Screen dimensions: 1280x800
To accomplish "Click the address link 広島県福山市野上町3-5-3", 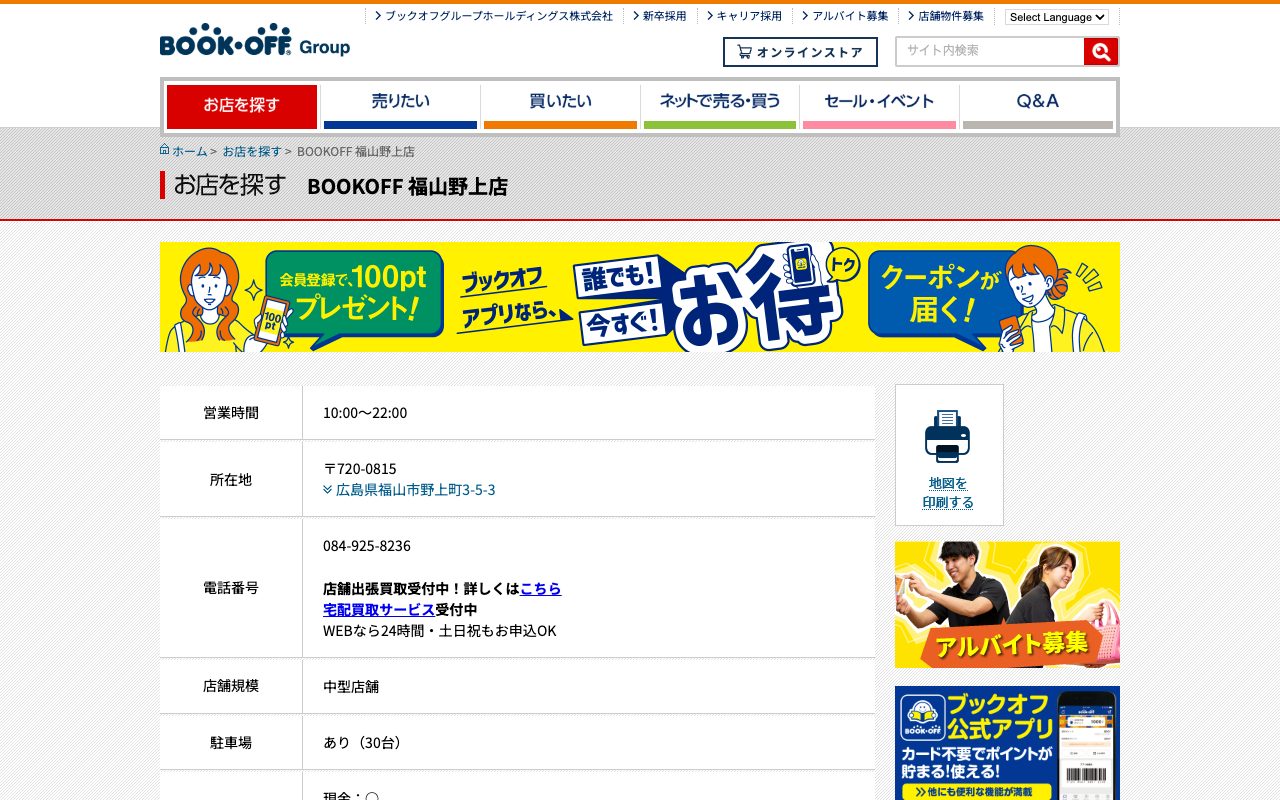I will click(x=416, y=490).
